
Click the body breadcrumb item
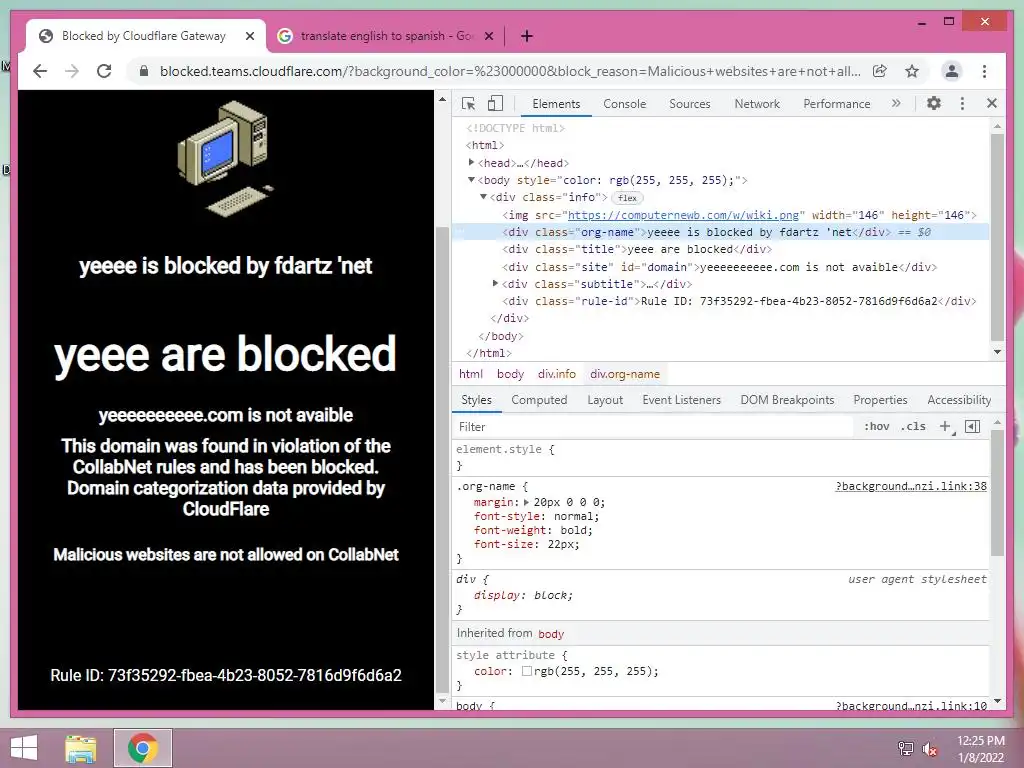510,374
